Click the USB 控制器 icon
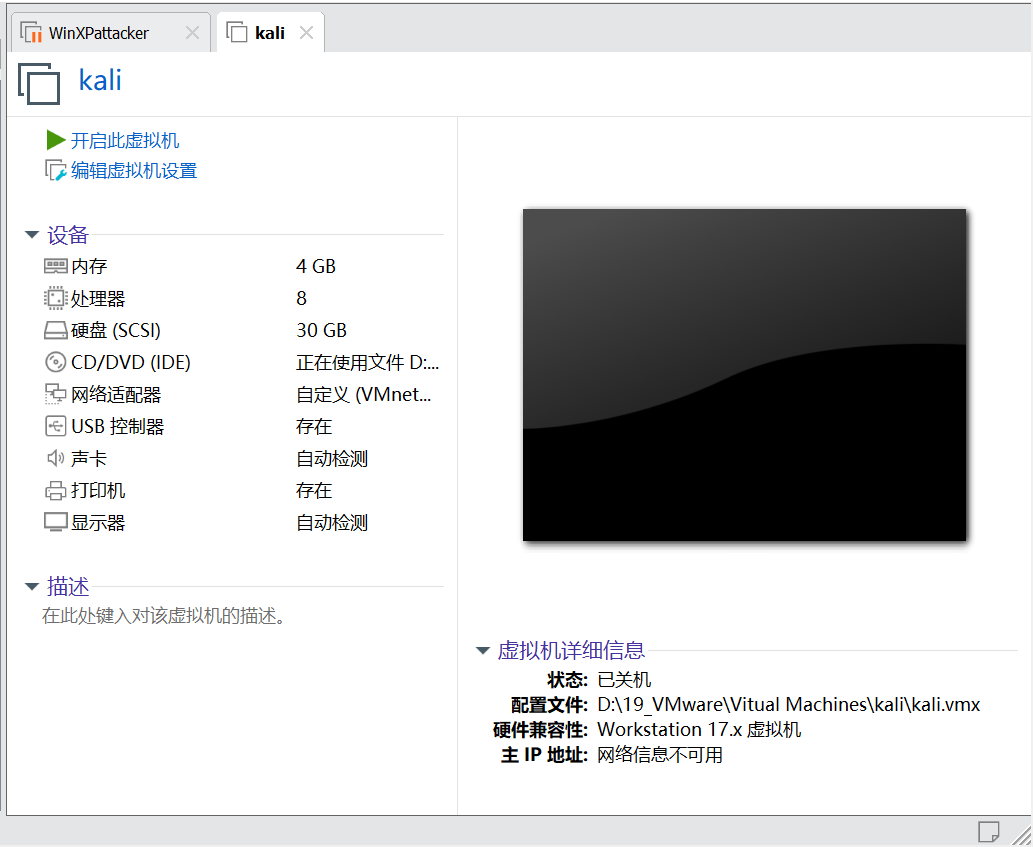1033x847 pixels. click(56, 426)
